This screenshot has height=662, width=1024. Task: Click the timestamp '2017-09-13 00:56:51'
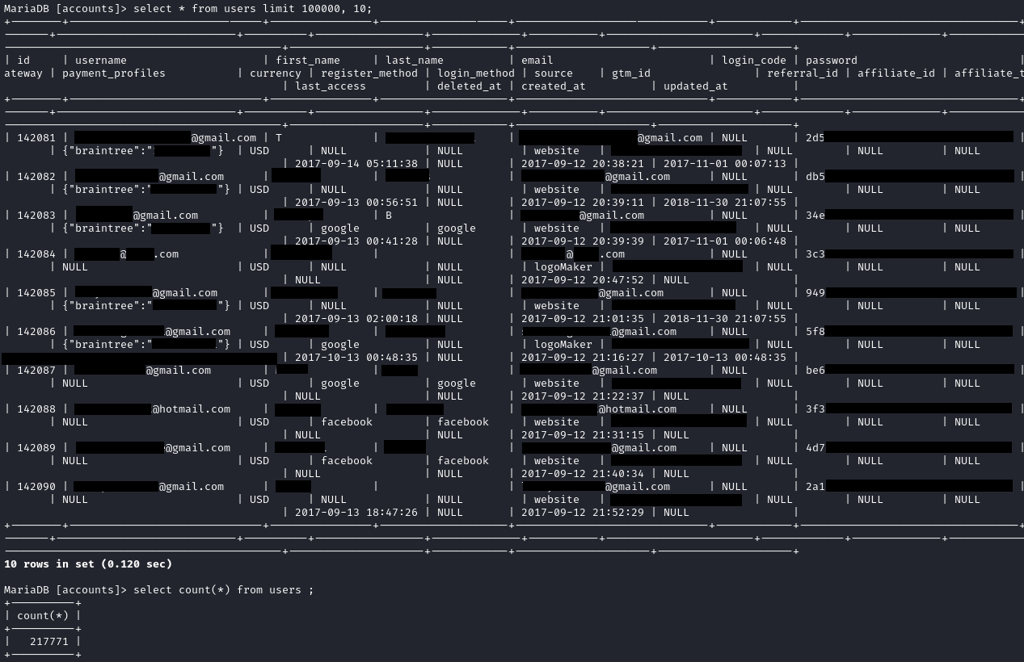(x=356, y=202)
